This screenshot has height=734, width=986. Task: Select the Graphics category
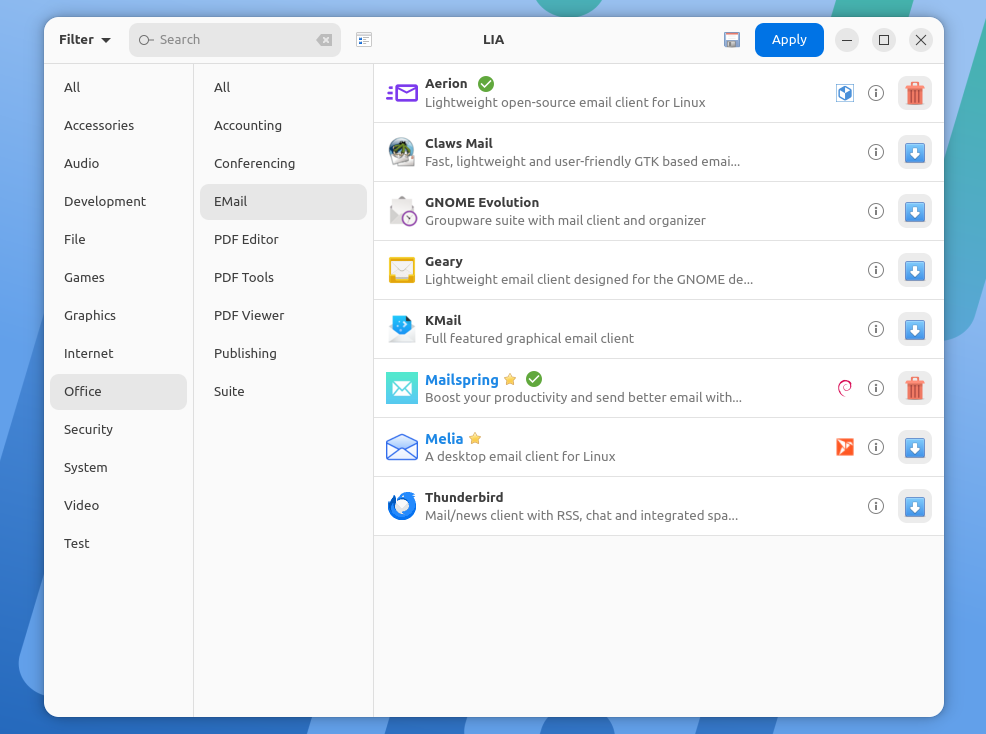[118, 316]
